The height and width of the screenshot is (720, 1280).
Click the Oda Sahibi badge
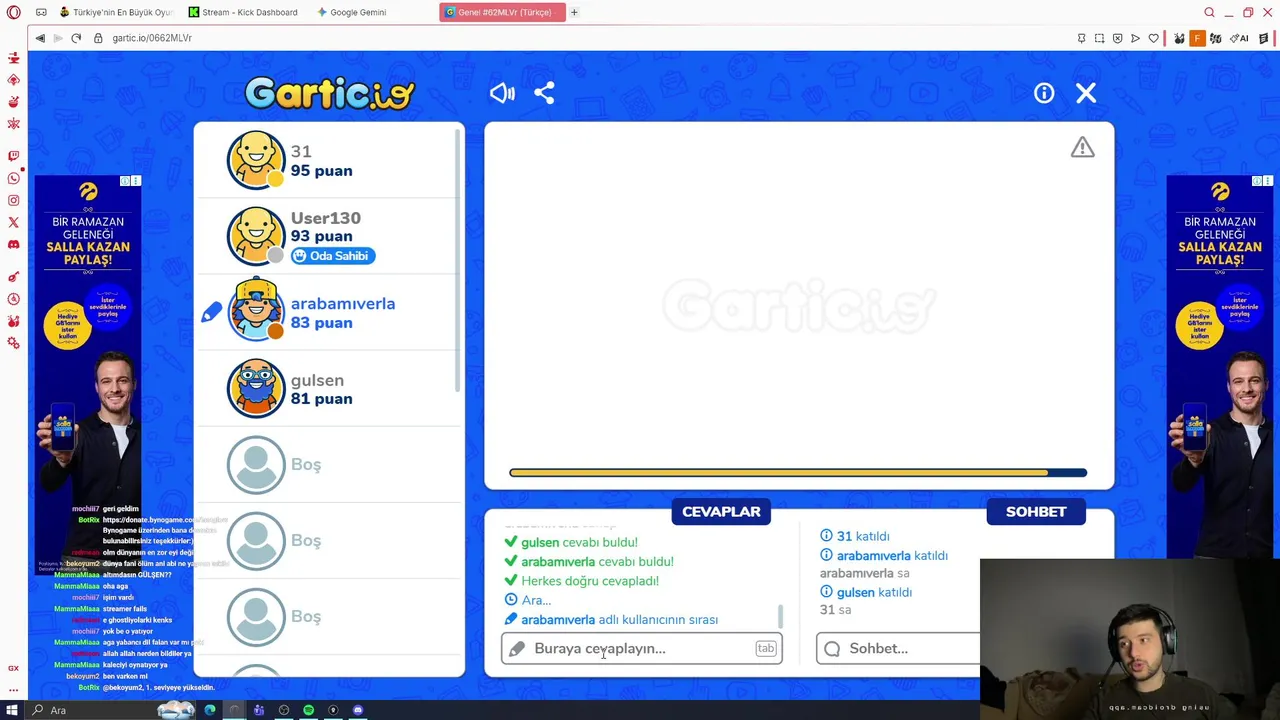(x=333, y=256)
